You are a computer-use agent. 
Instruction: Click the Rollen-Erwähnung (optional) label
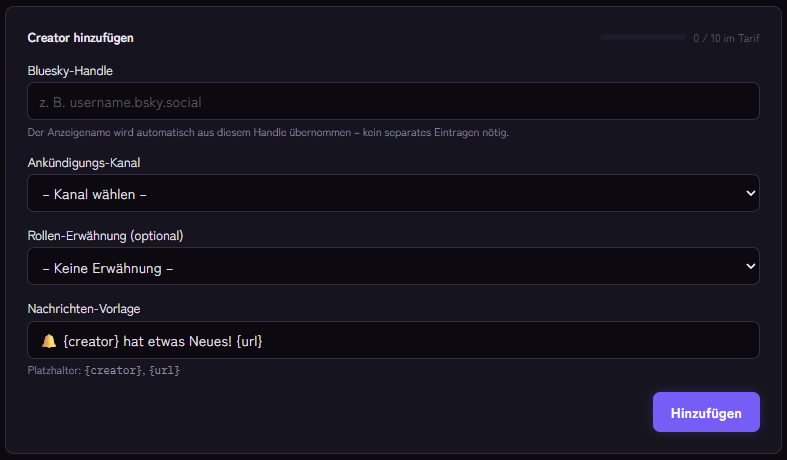point(105,236)
